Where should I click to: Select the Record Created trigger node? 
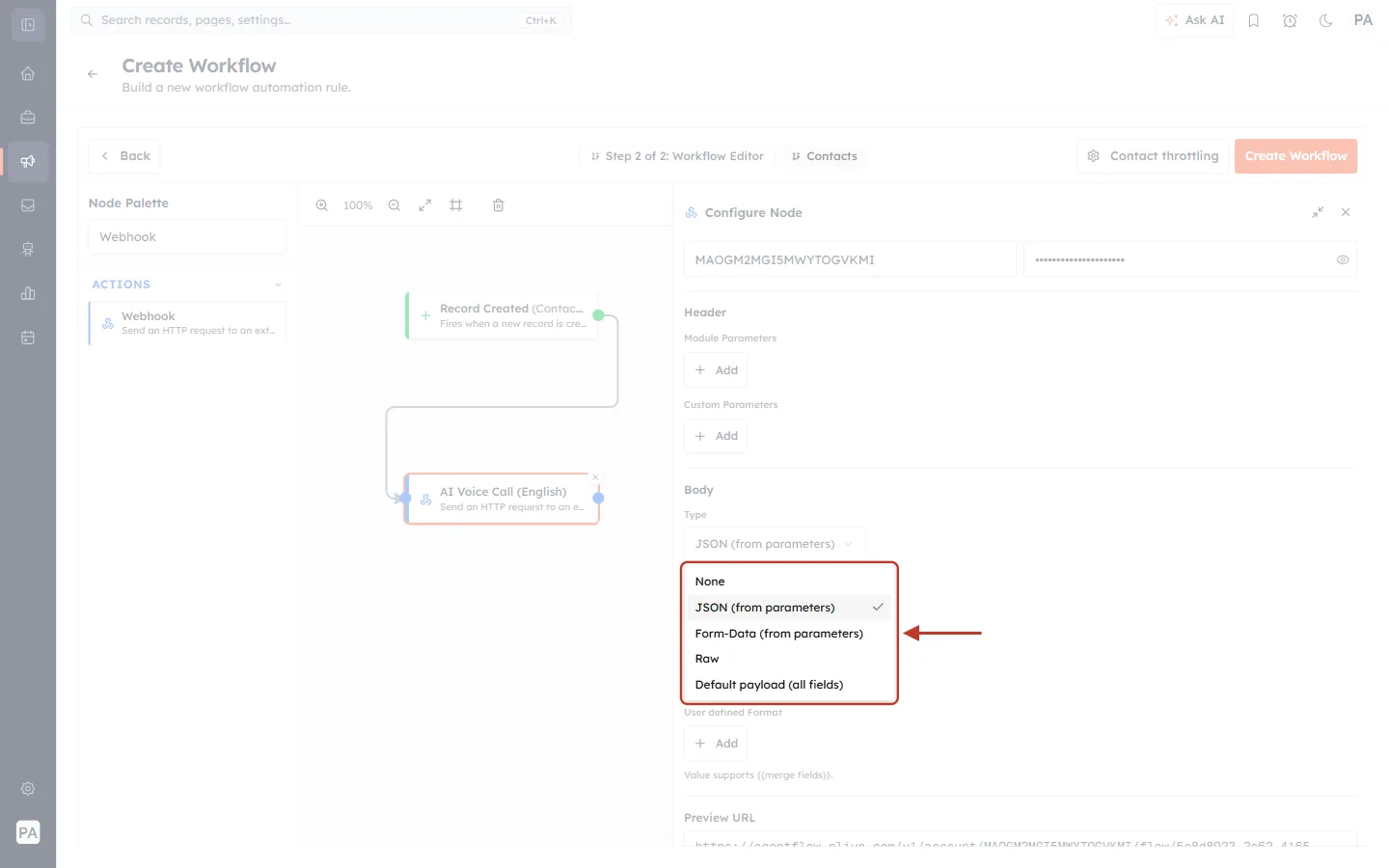tap(502, 315)
